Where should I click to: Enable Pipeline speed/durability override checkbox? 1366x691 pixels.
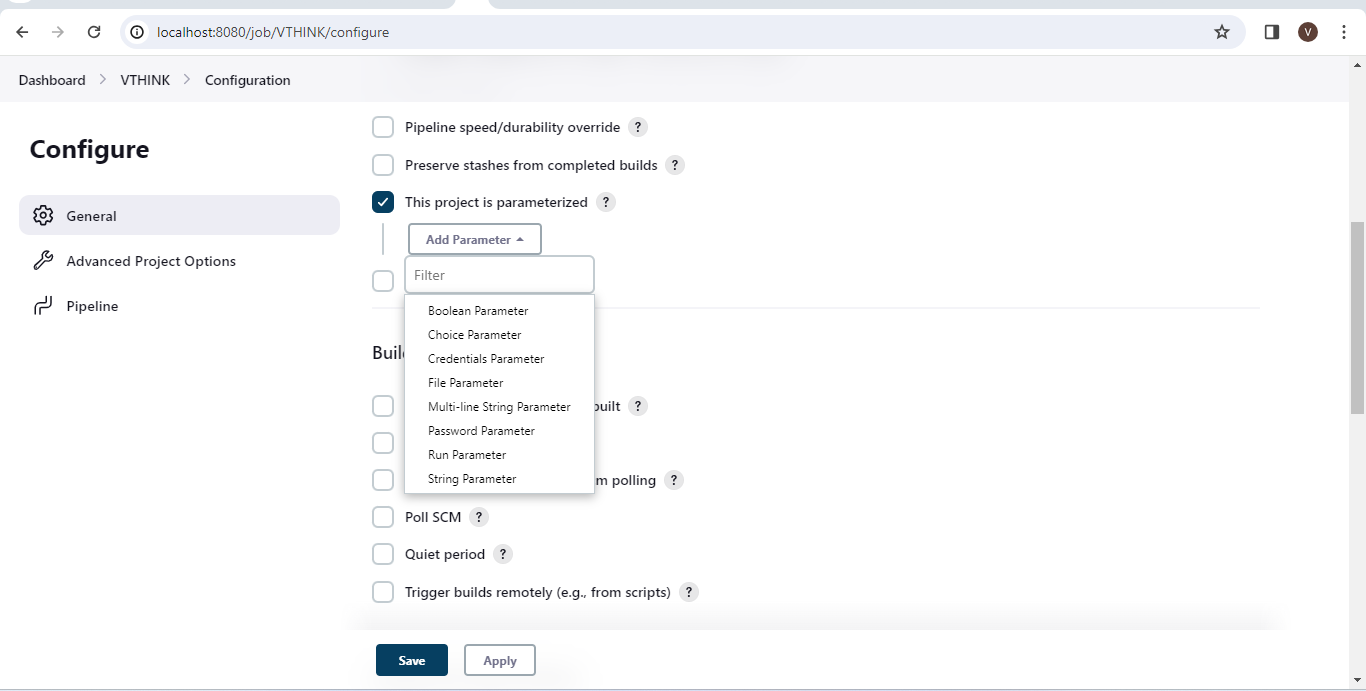click(x=383, y=128)
